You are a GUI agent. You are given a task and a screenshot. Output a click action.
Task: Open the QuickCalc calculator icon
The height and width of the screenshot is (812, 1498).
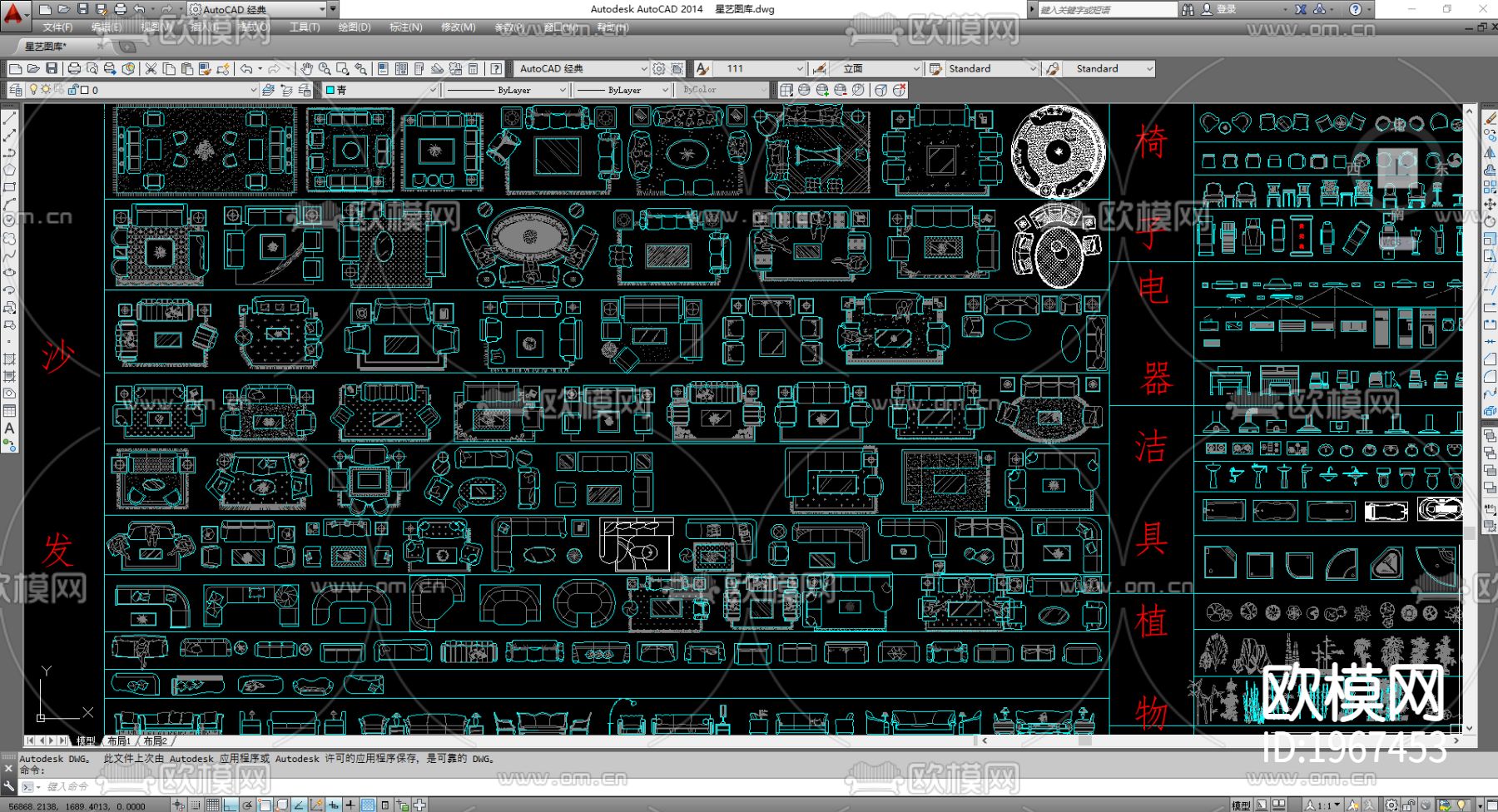474,69
